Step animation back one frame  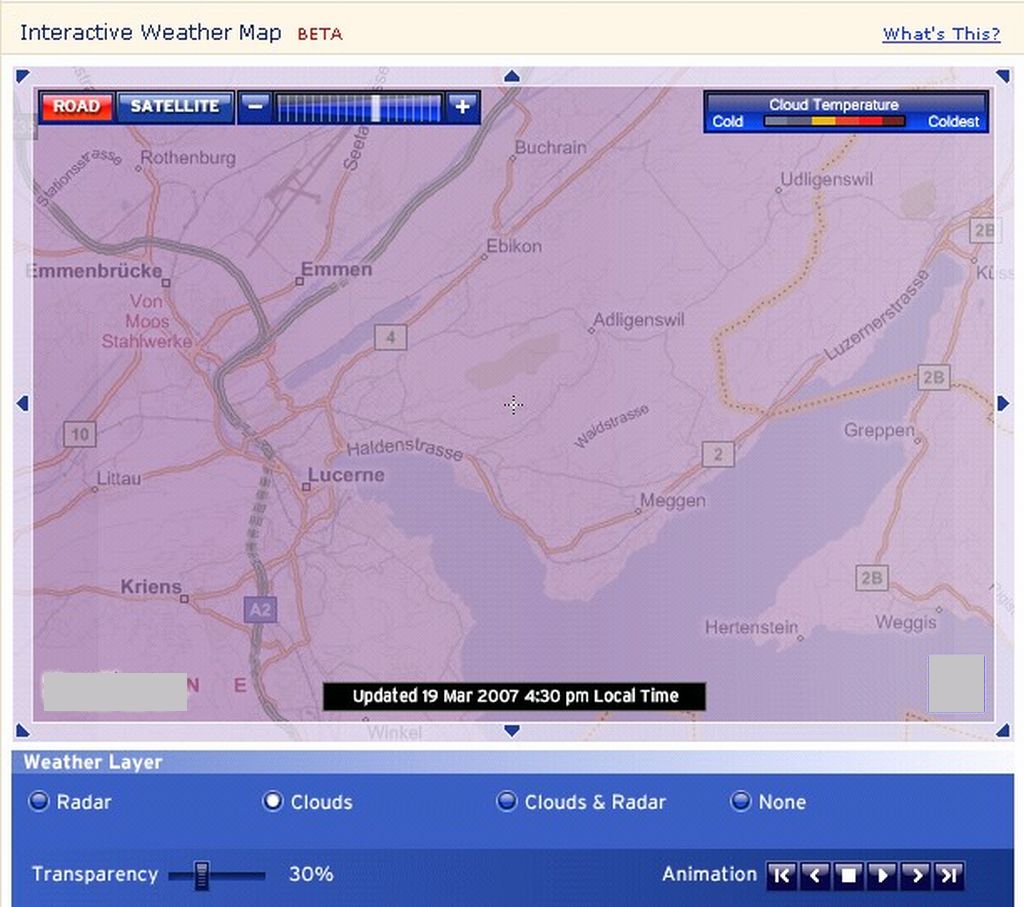pyautogui.click(x=814, y=875)
